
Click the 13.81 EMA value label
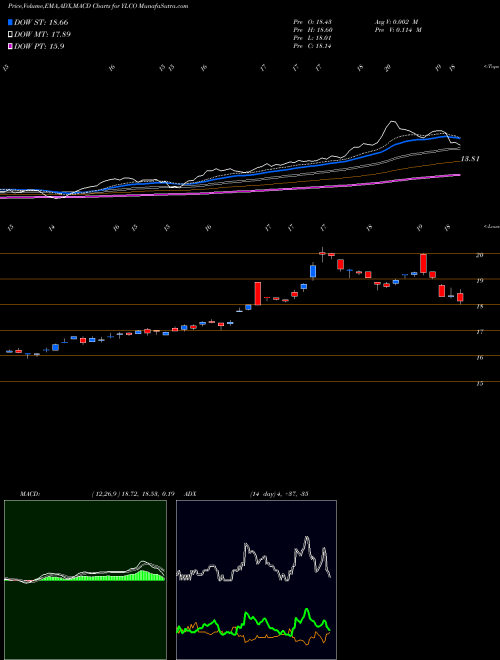[470, 159]
